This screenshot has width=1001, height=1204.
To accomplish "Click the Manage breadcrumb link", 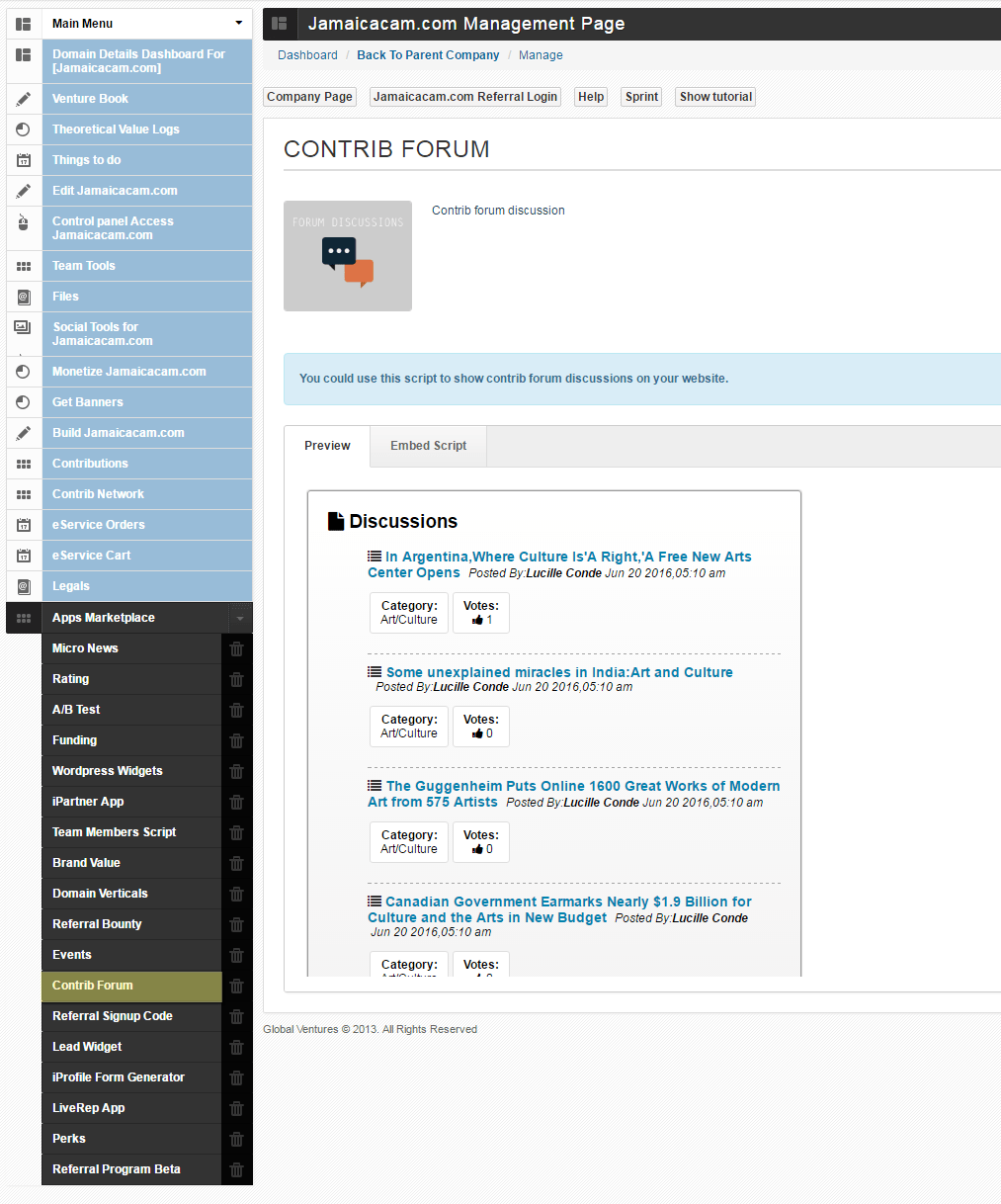I will (x=541, y=55).
